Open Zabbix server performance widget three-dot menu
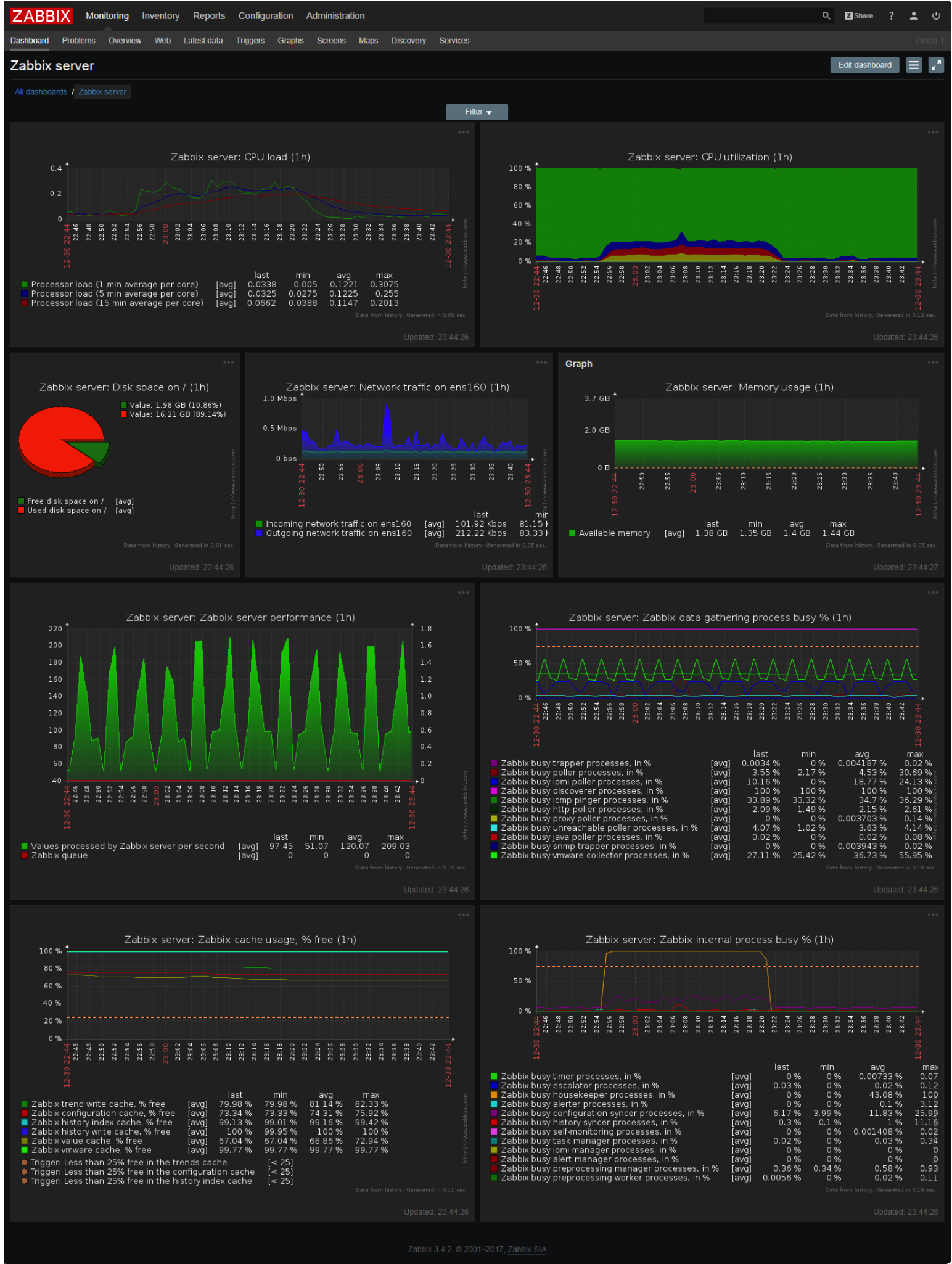 tap(463, 593)
